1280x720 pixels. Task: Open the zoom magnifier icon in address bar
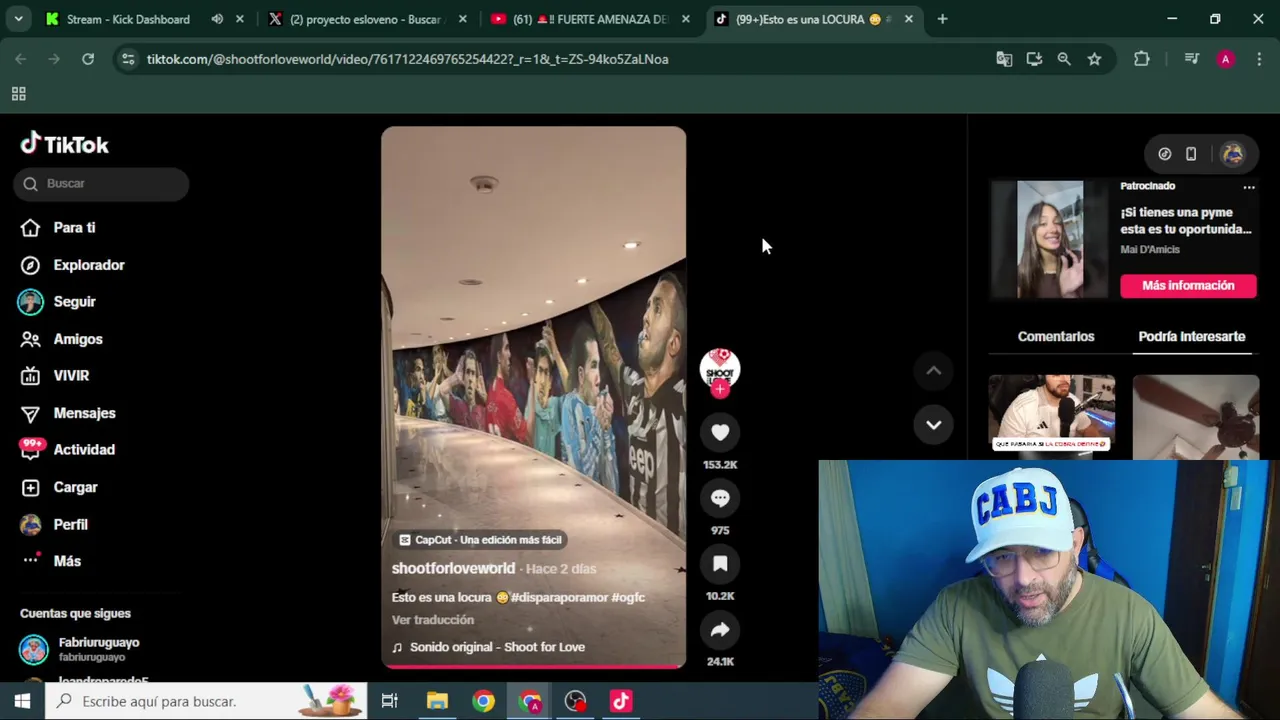(1064, 59)
